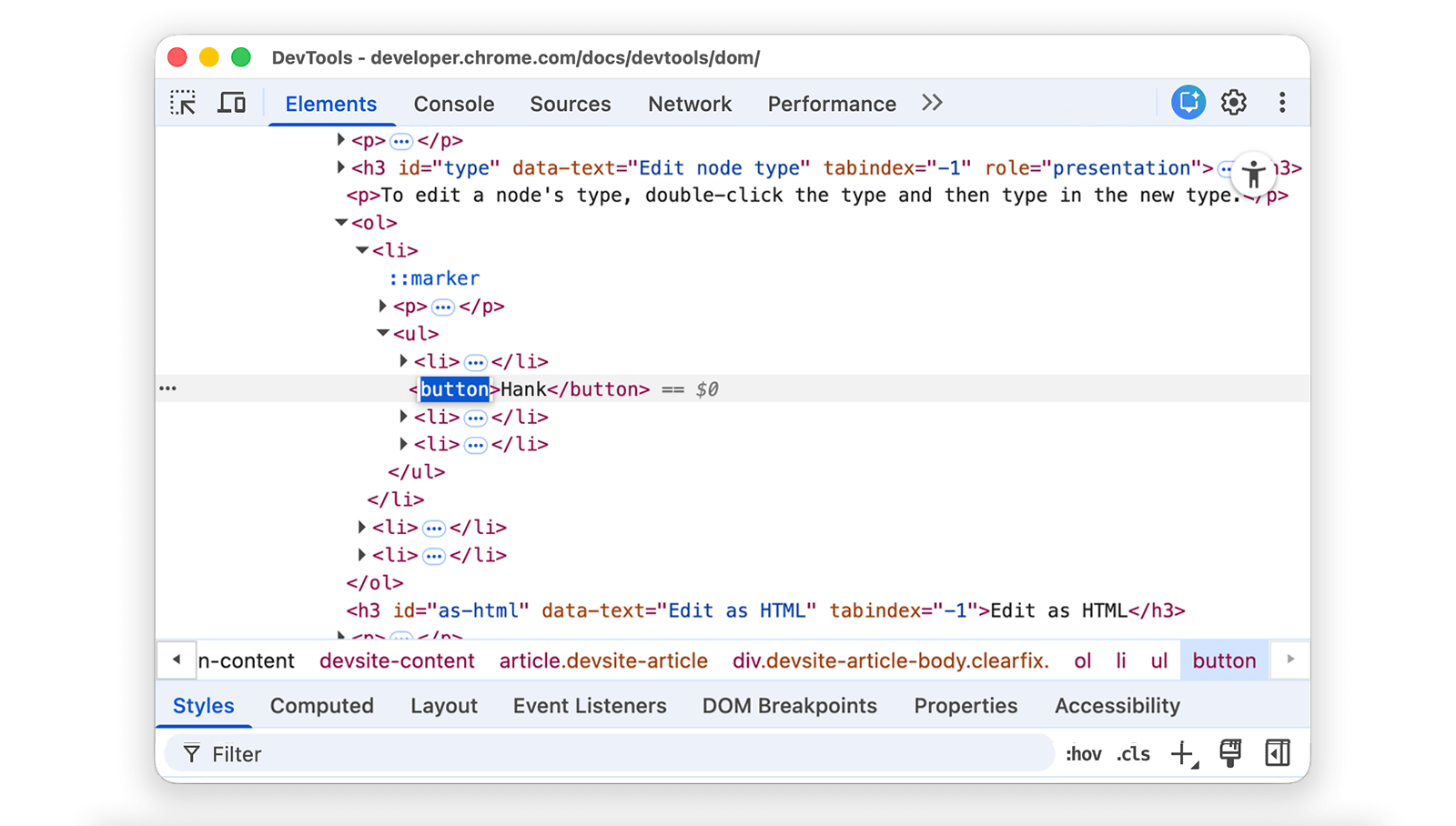Screen dimensions: 1456x826
Task: Toggle element state with :hov control
Action: click(x=1083, y=753)
